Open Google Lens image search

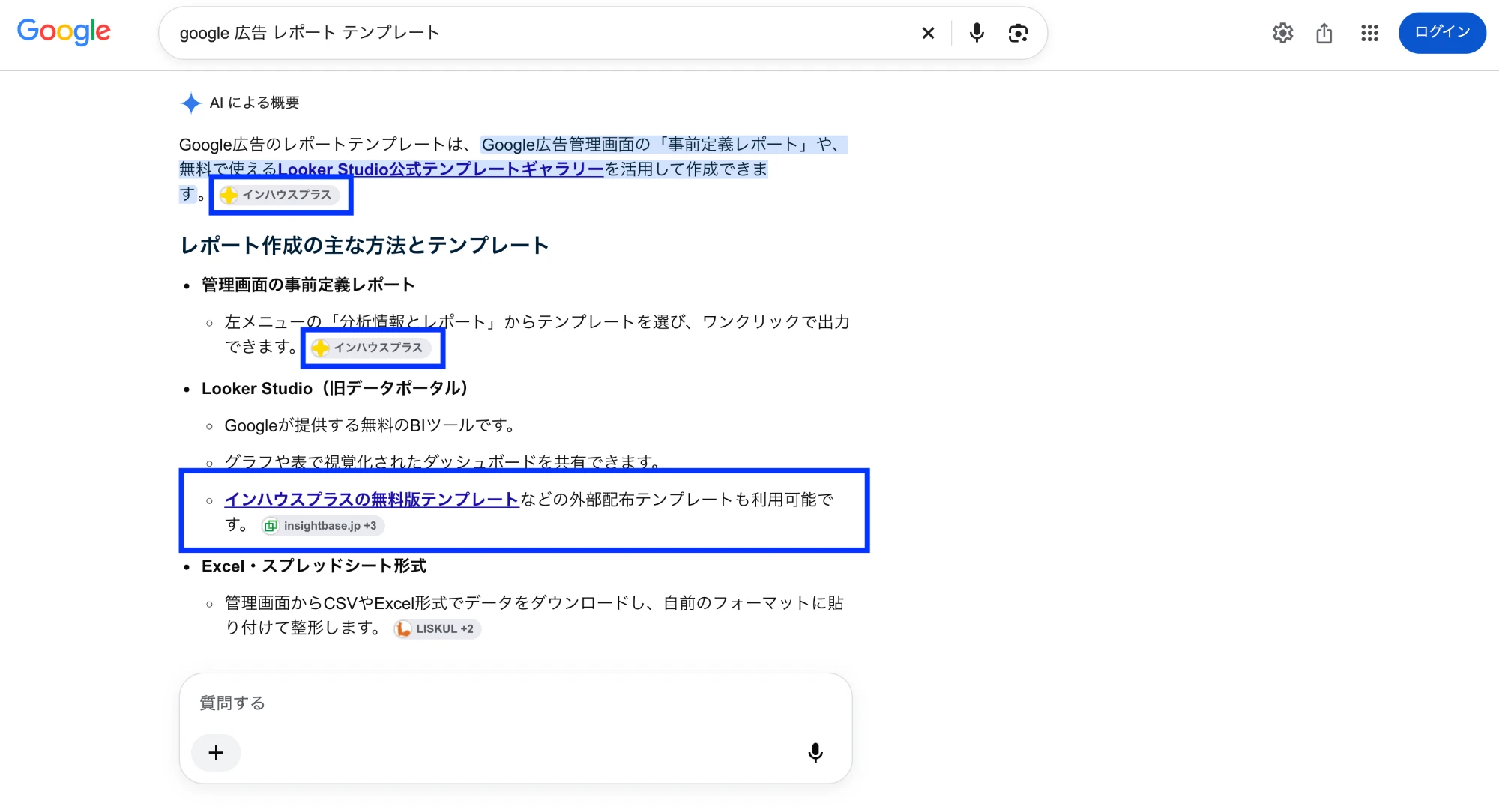click(x=1018, y=33)
